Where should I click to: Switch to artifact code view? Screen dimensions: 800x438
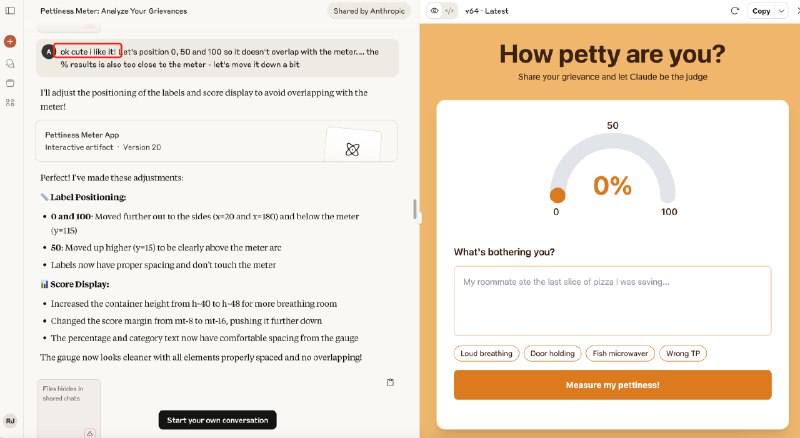[x=449, y=11]
